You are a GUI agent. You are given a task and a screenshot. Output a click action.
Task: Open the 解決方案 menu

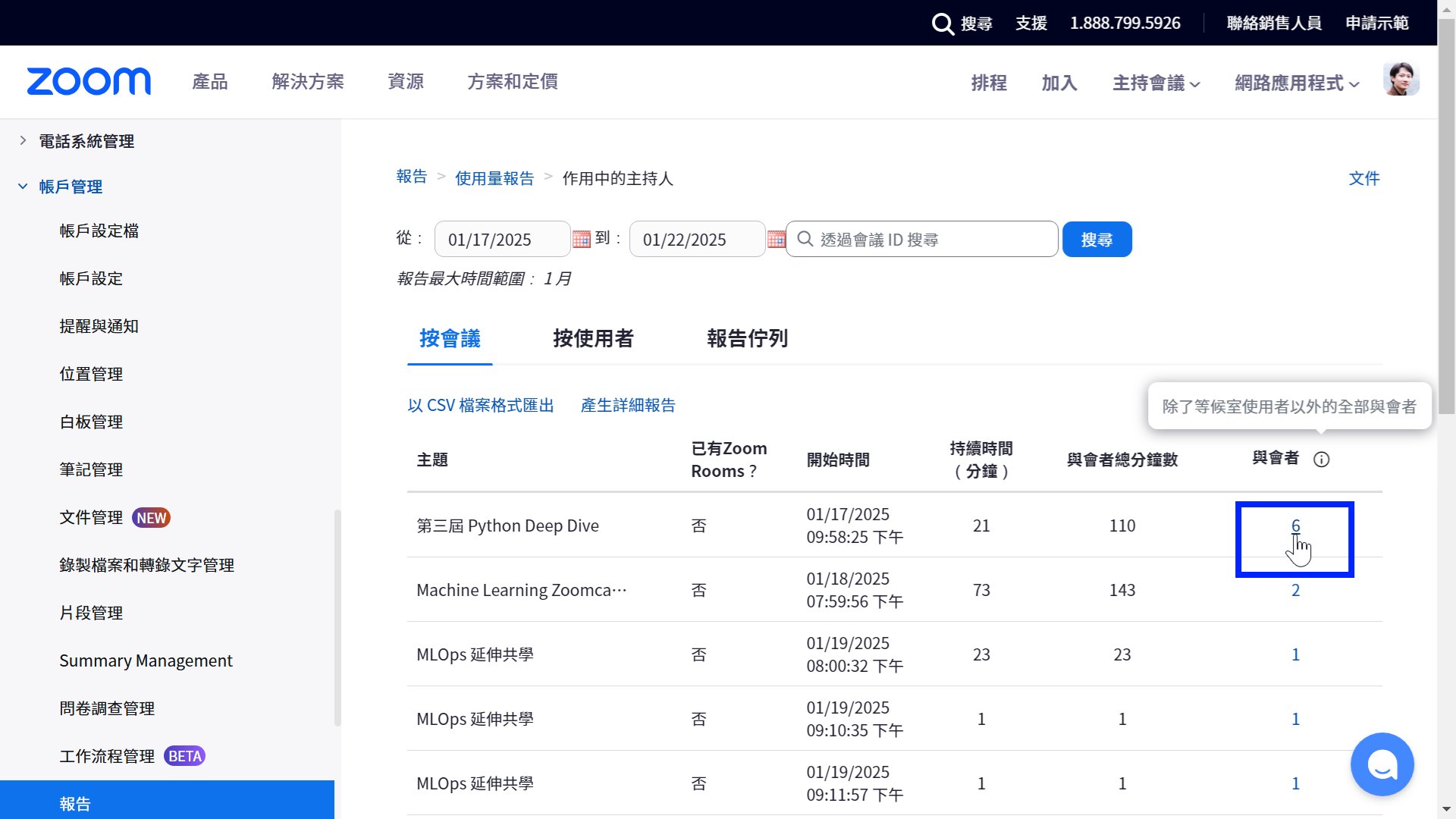tap(308, 81)
